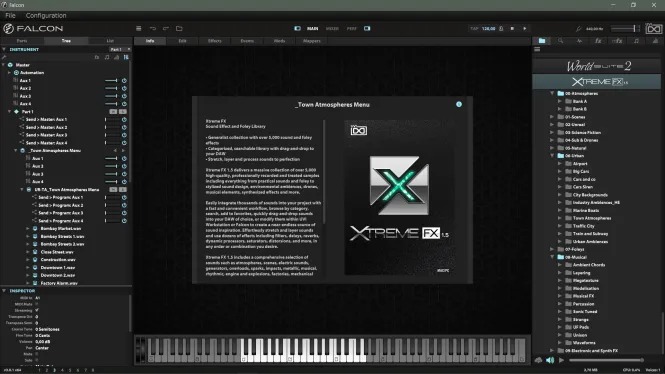665x374 pixels.
Task: Toggle the Solo checkbox in Inspector
Action: (x=37, y=360)
